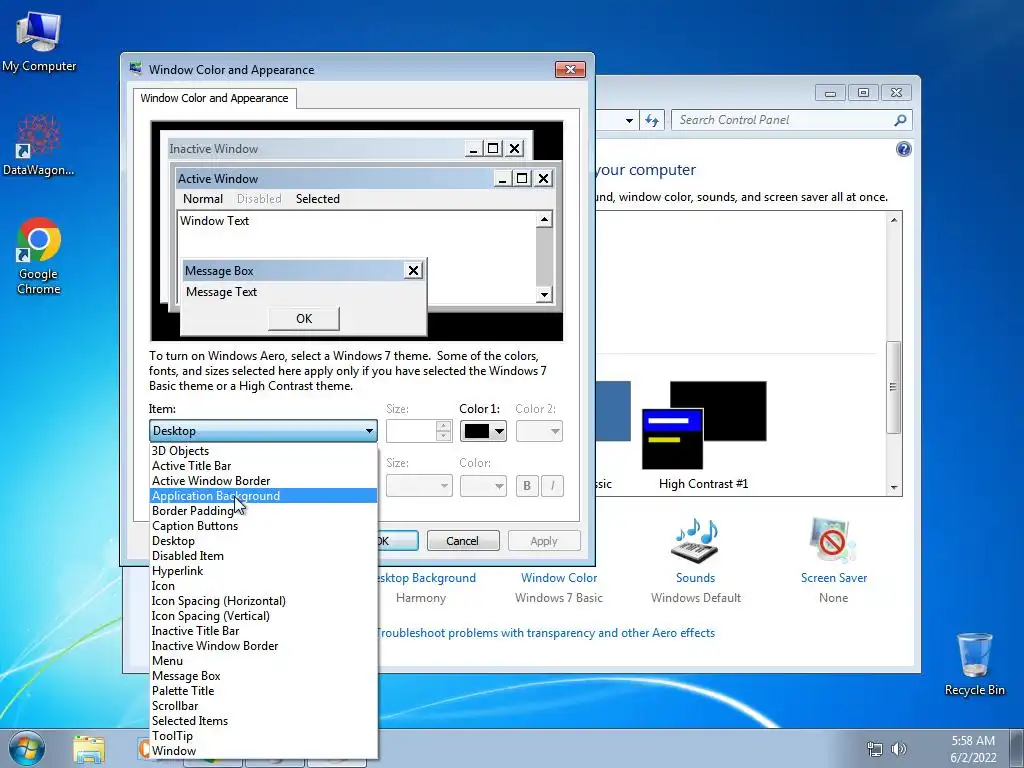Click Normal menu item in preview
This screenshot has height=768, width=1024.
point(202,199)
